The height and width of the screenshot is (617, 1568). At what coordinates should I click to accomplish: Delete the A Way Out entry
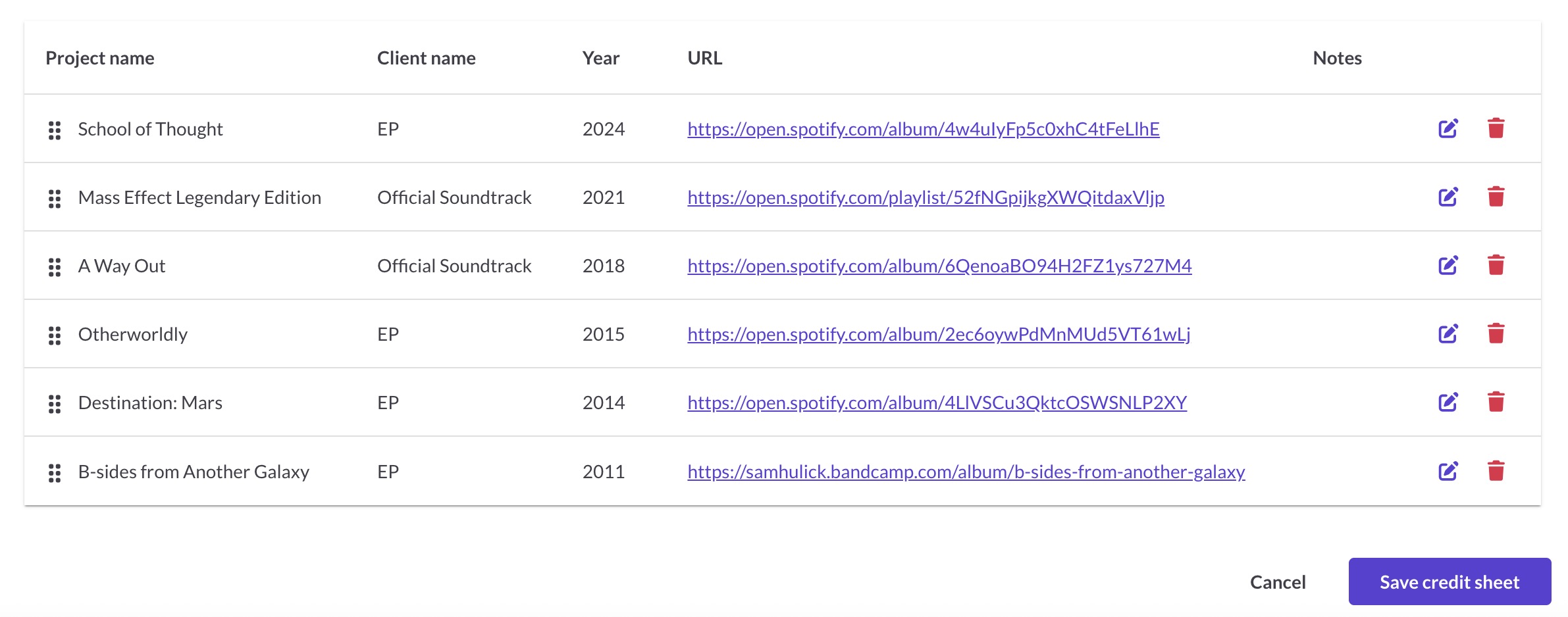(x=1496, y=265)
